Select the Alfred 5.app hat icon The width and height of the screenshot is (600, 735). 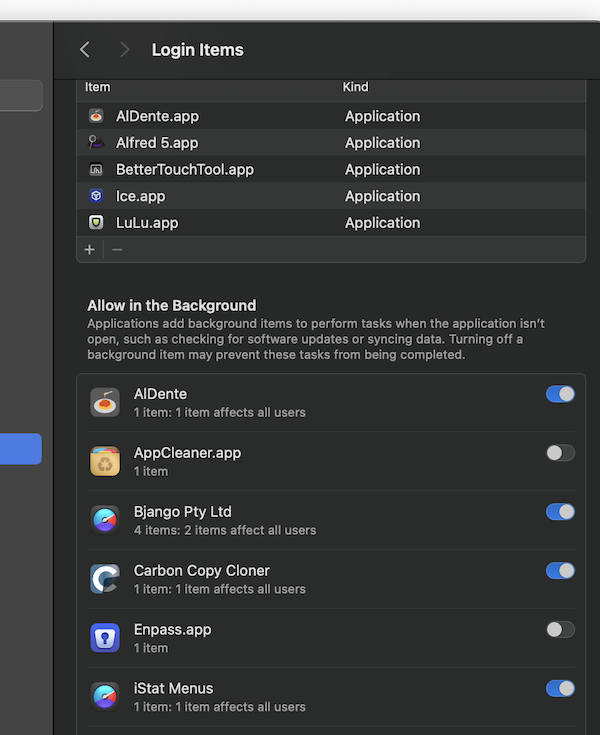point(96,142)
